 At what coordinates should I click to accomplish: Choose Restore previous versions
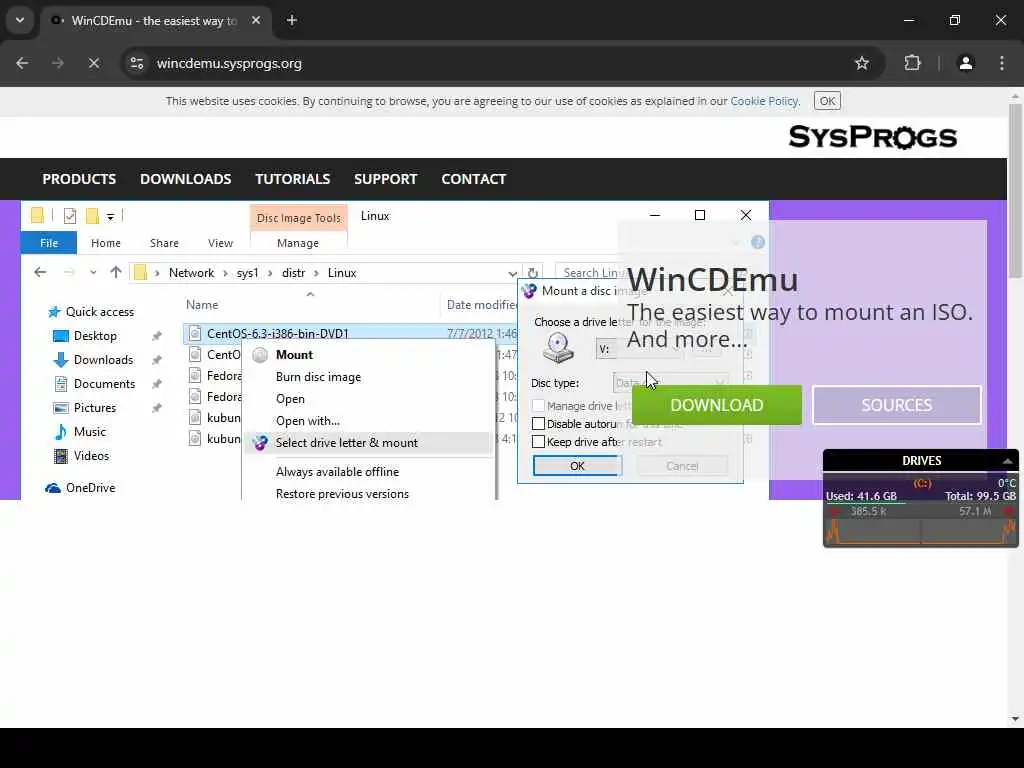pos(342,494)
